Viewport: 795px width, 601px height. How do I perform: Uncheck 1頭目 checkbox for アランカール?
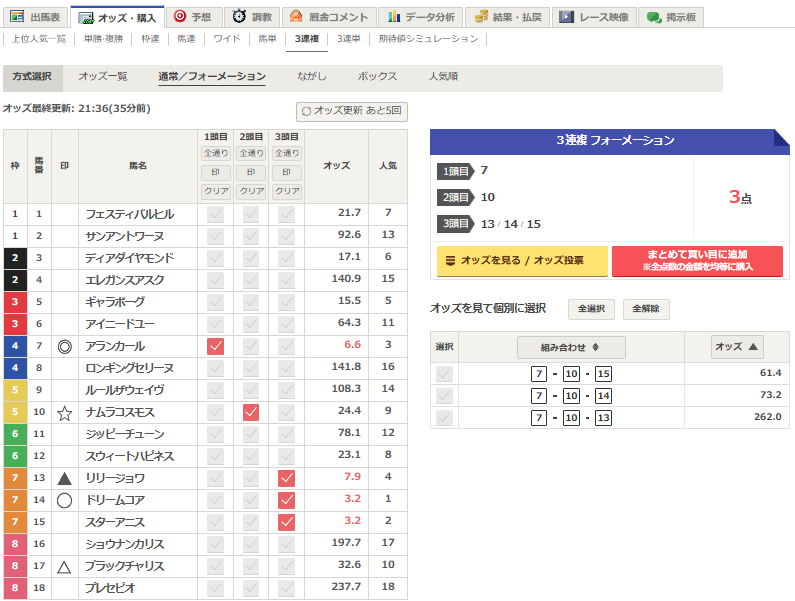pos(216,346)
